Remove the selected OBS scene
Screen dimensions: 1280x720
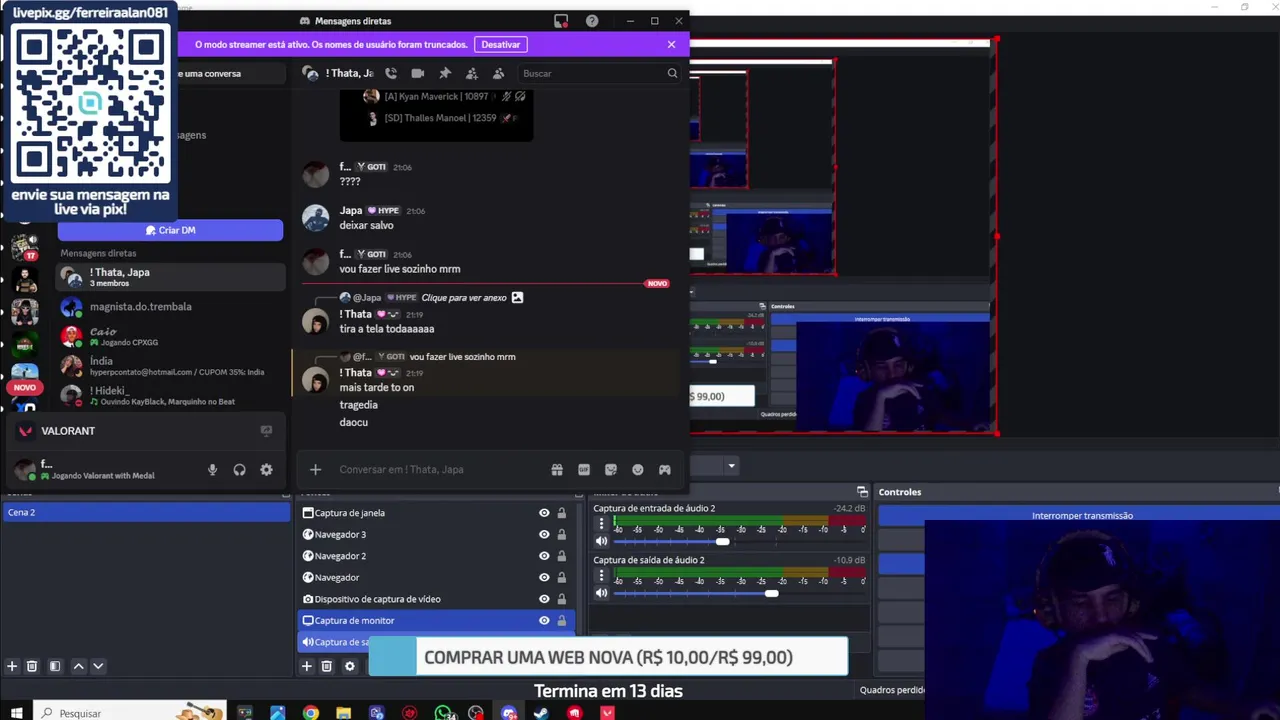(x=32, y=666)
